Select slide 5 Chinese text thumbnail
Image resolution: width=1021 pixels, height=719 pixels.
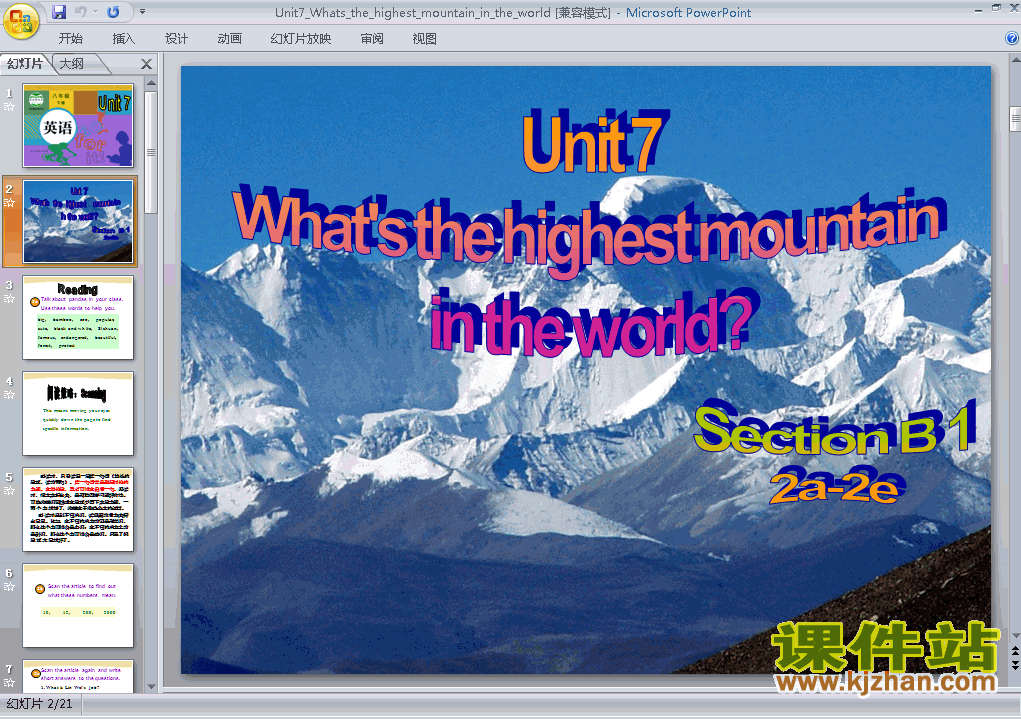78,509
